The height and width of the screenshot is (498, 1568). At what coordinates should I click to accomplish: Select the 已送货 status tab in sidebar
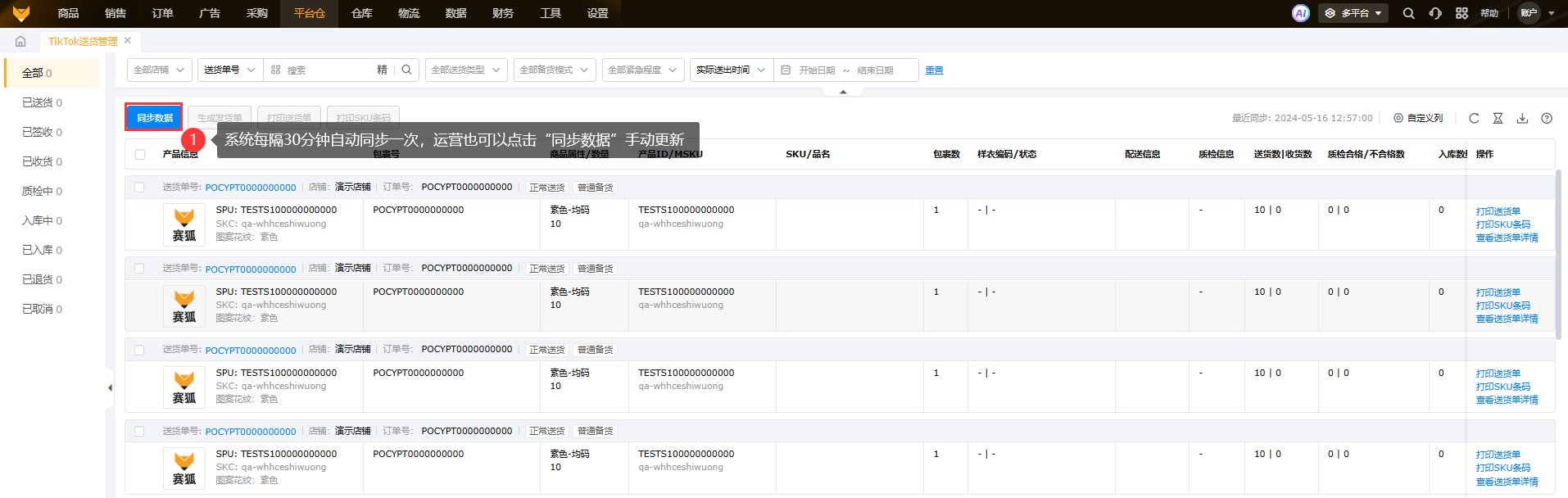[42, 102]
